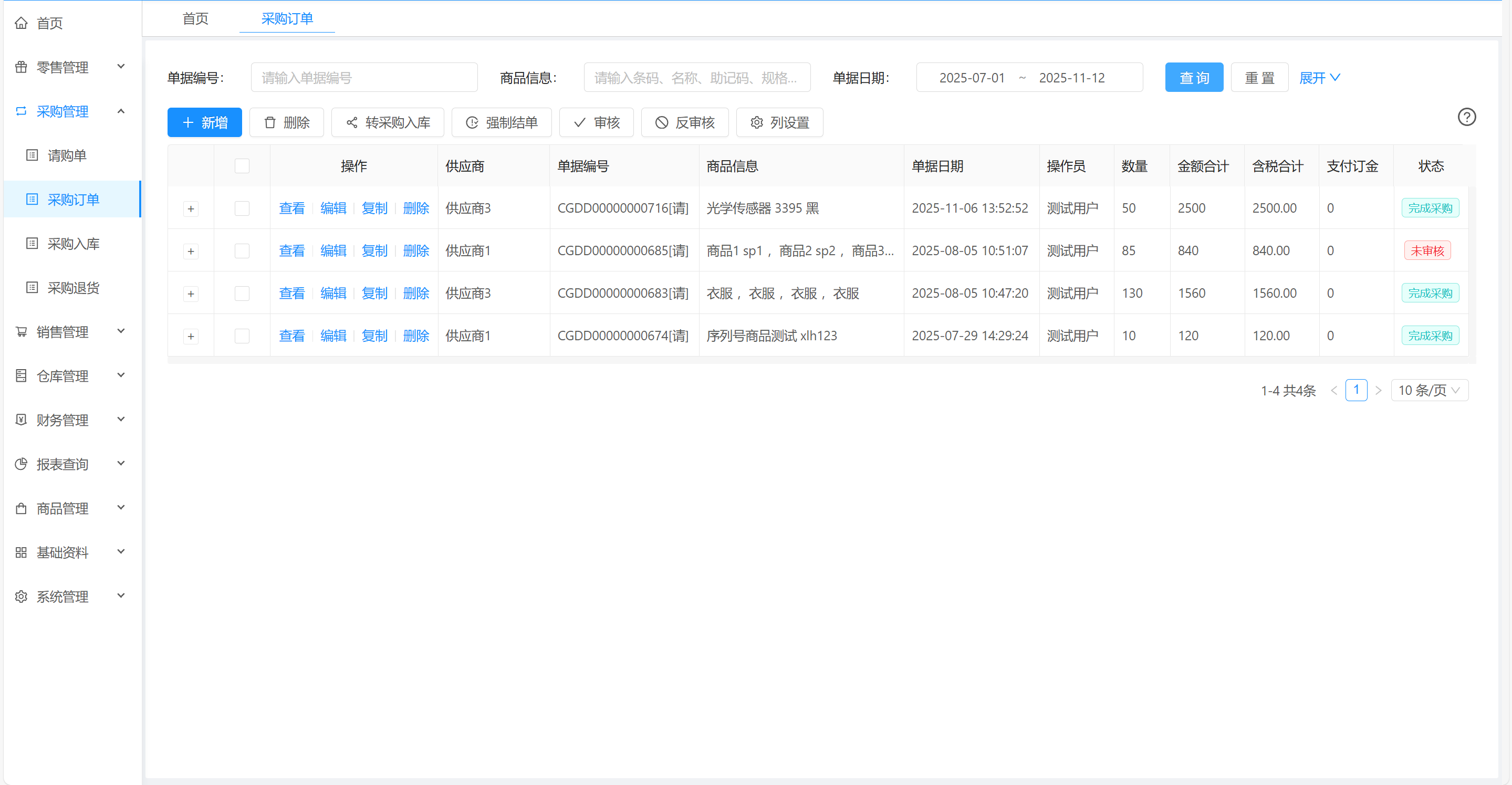Check the row for order CGDD00000000685

242,251
